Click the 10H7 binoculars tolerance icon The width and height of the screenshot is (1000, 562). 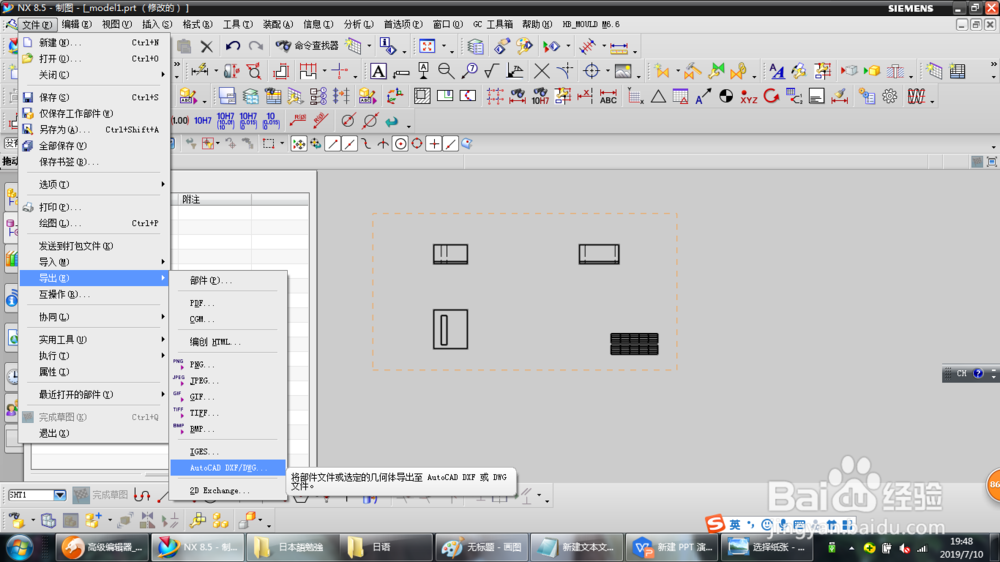(x=540, y=96)
